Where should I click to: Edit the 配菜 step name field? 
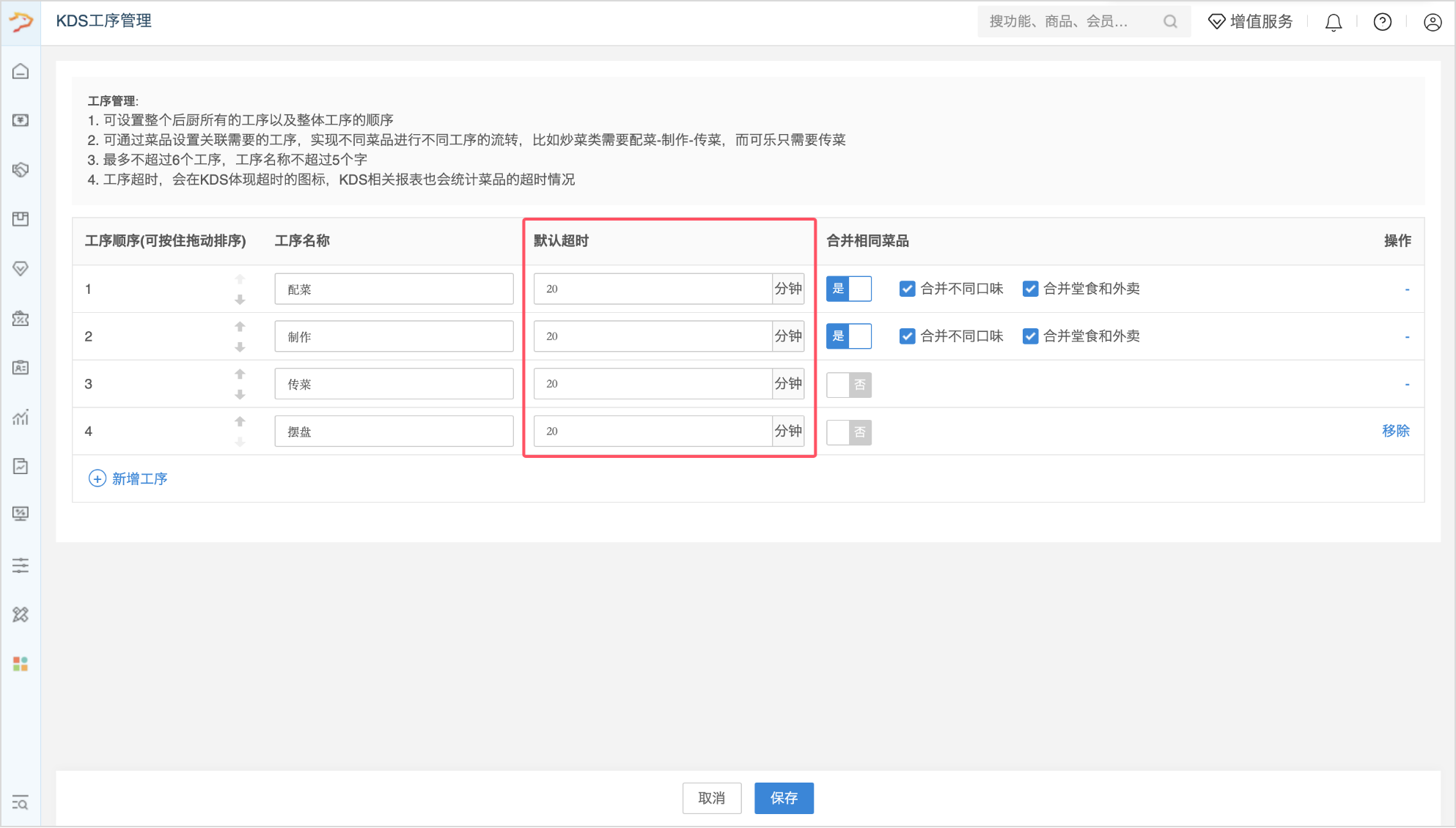(x=394, y=289)
